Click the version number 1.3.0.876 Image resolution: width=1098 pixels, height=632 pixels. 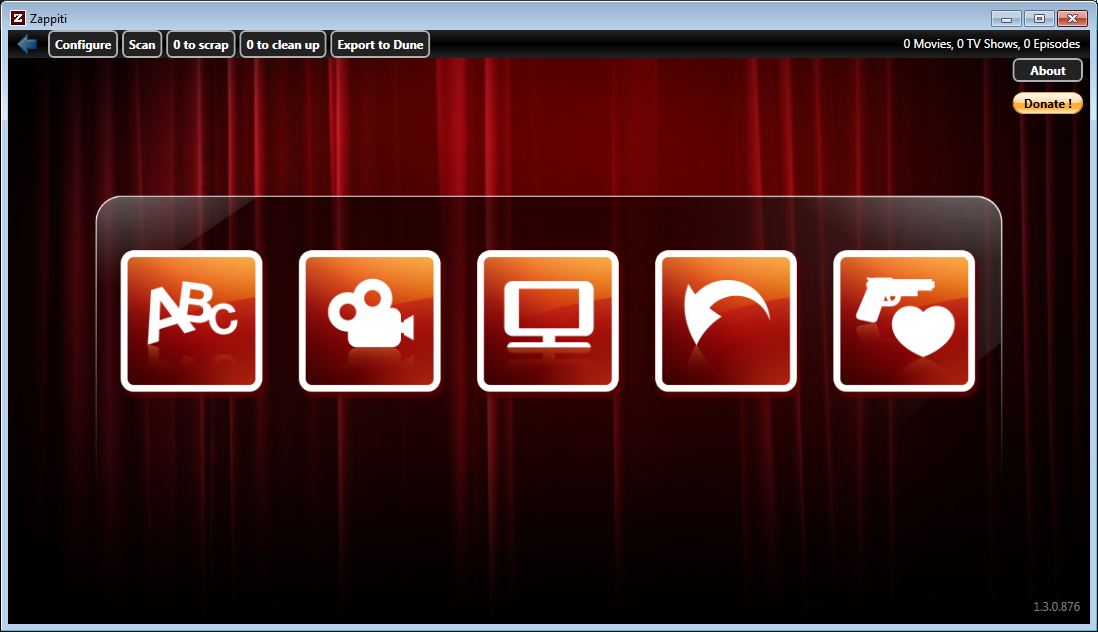[1056, 606]
